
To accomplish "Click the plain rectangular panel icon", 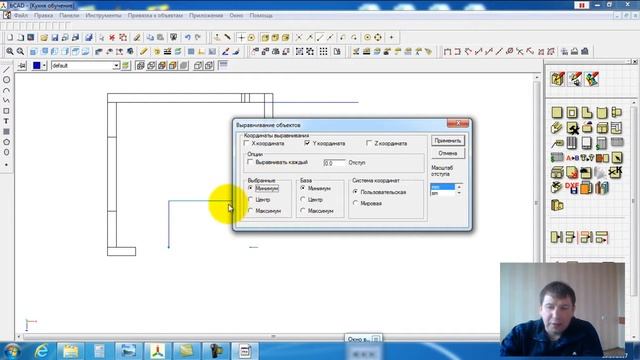I will (557, 113).
